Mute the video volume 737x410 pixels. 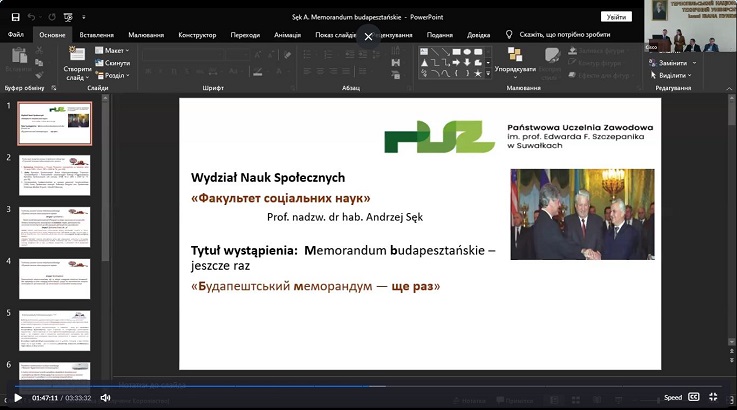click(105, 397)
